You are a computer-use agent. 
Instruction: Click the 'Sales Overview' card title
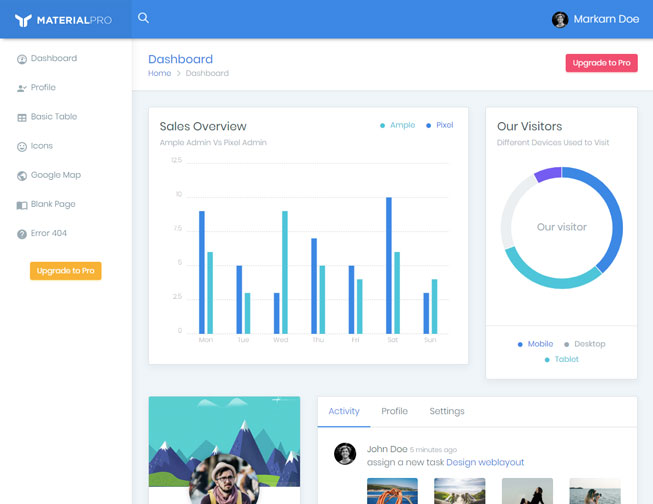203,126
